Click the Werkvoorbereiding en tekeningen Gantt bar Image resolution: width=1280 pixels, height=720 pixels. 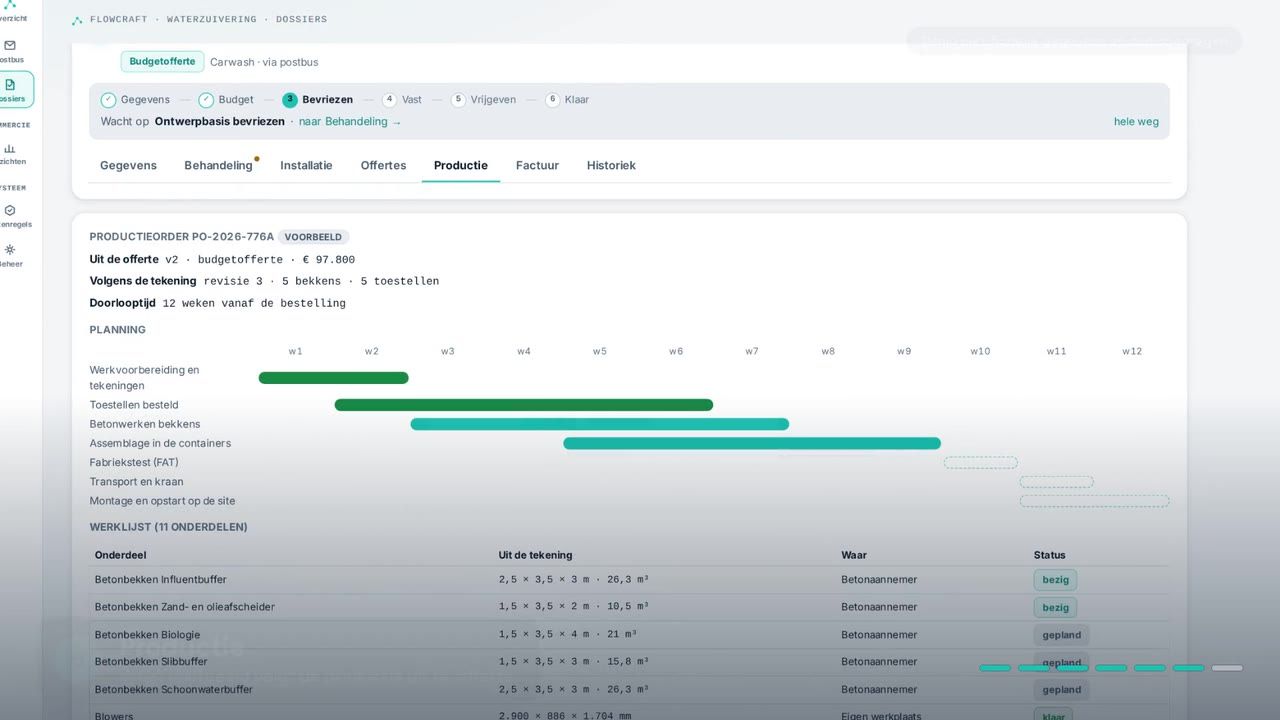point(333,378)
